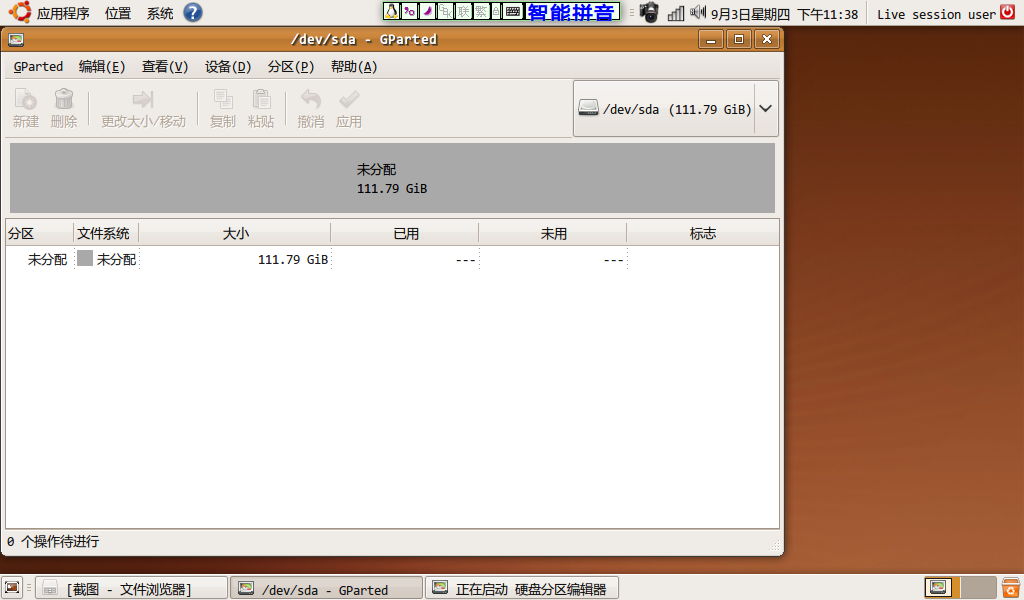Minimize the GParted window

[x=711, y=40]
